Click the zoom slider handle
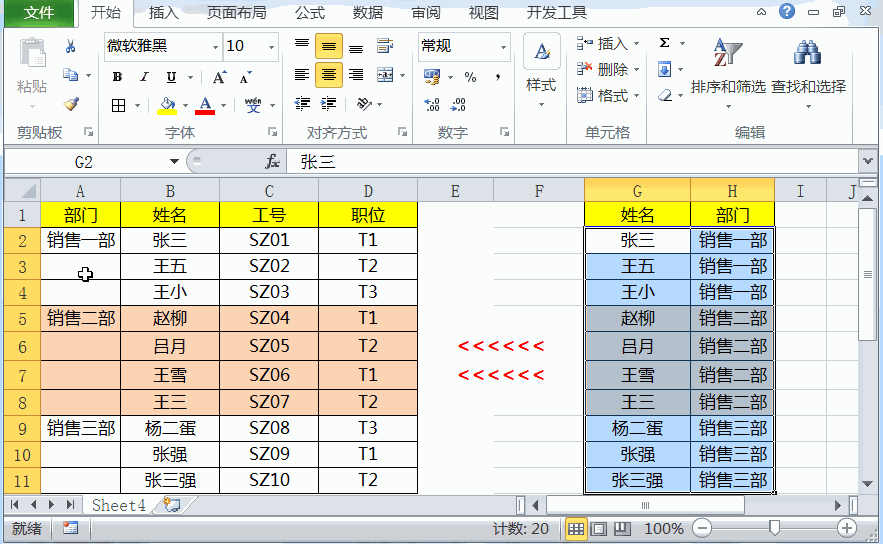This screenshot has height=544, width=883. [775, 528]
